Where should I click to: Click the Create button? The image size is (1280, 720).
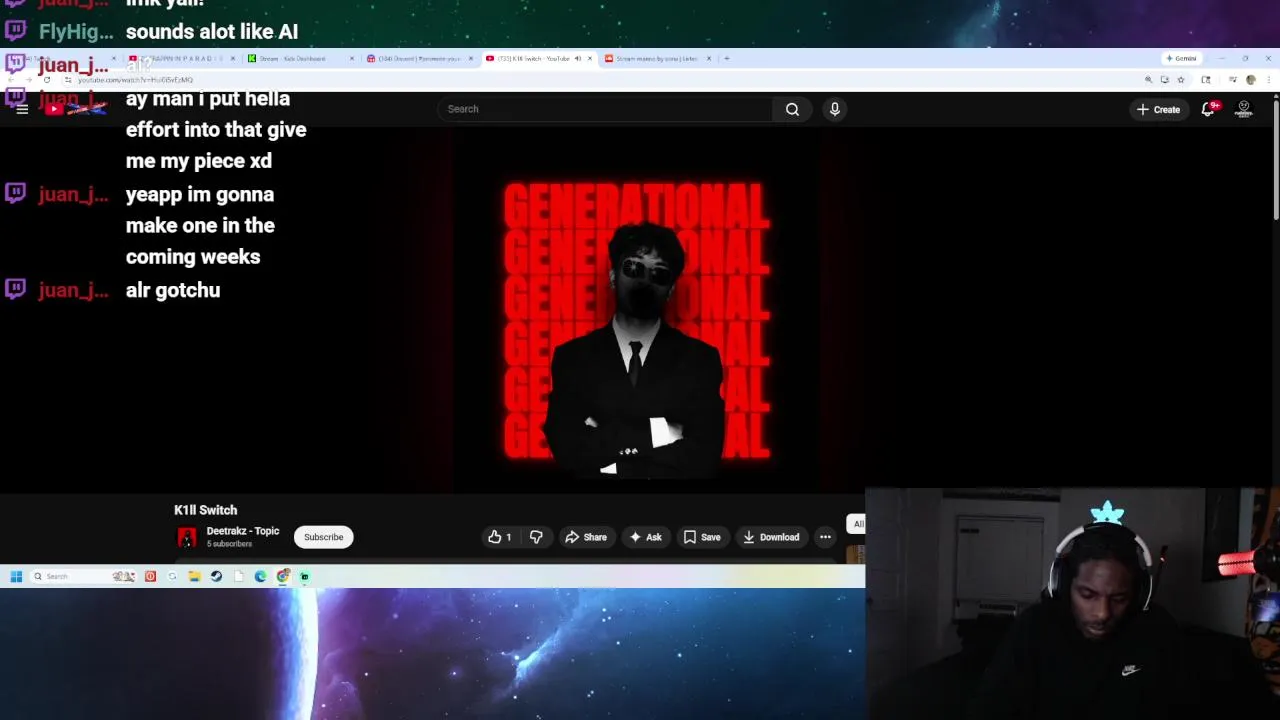[x=1159, y=109]
